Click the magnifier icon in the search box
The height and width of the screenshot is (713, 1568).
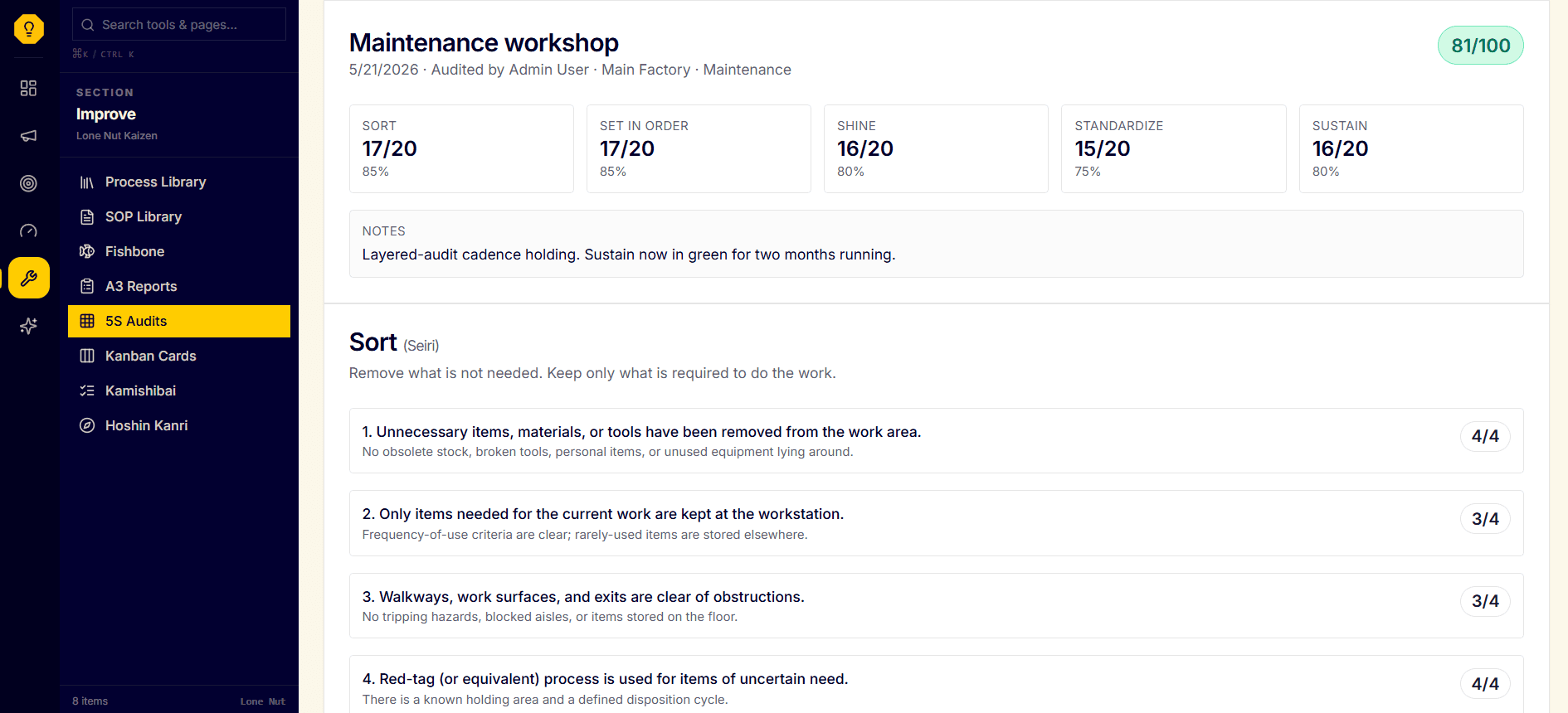(x=88, y=25)
